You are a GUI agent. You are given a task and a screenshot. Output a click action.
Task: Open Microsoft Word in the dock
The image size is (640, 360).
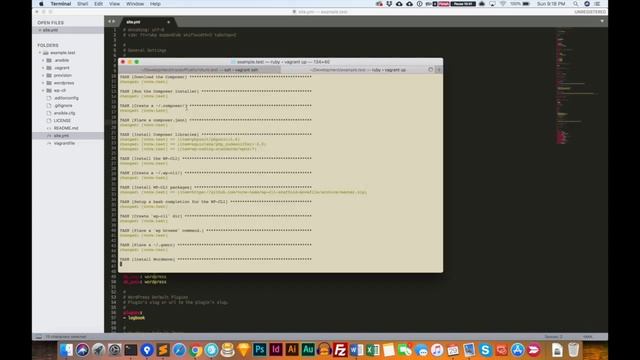click(x=356, y=350)
